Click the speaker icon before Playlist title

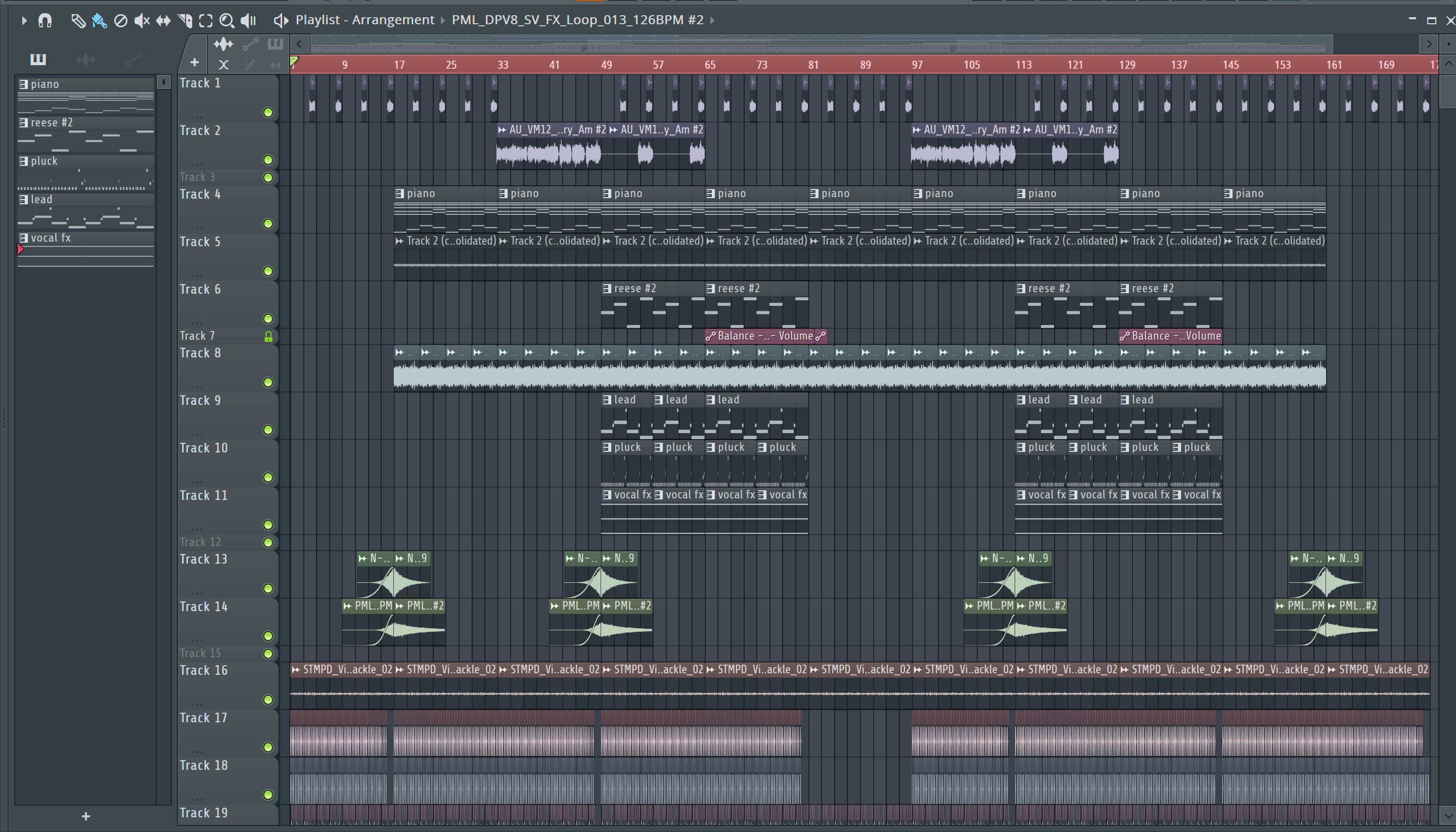[x=280, y=21]
